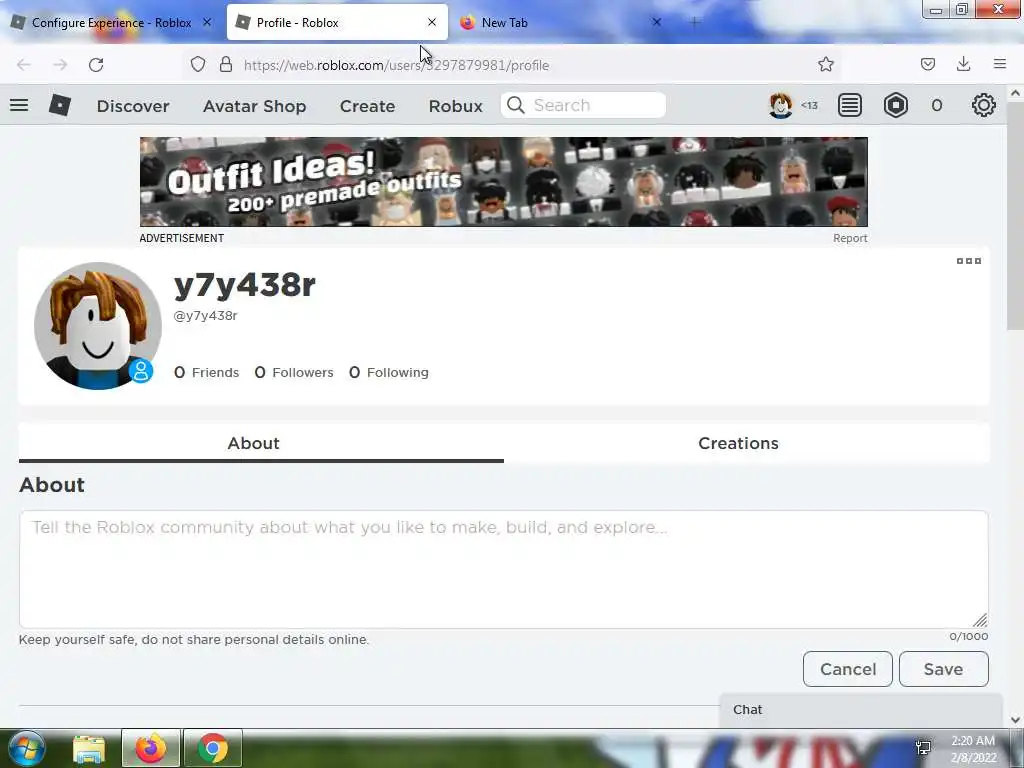Click the Robux currency icon
The height and width of the screenshot is (768, 1024).
point(895,105)
